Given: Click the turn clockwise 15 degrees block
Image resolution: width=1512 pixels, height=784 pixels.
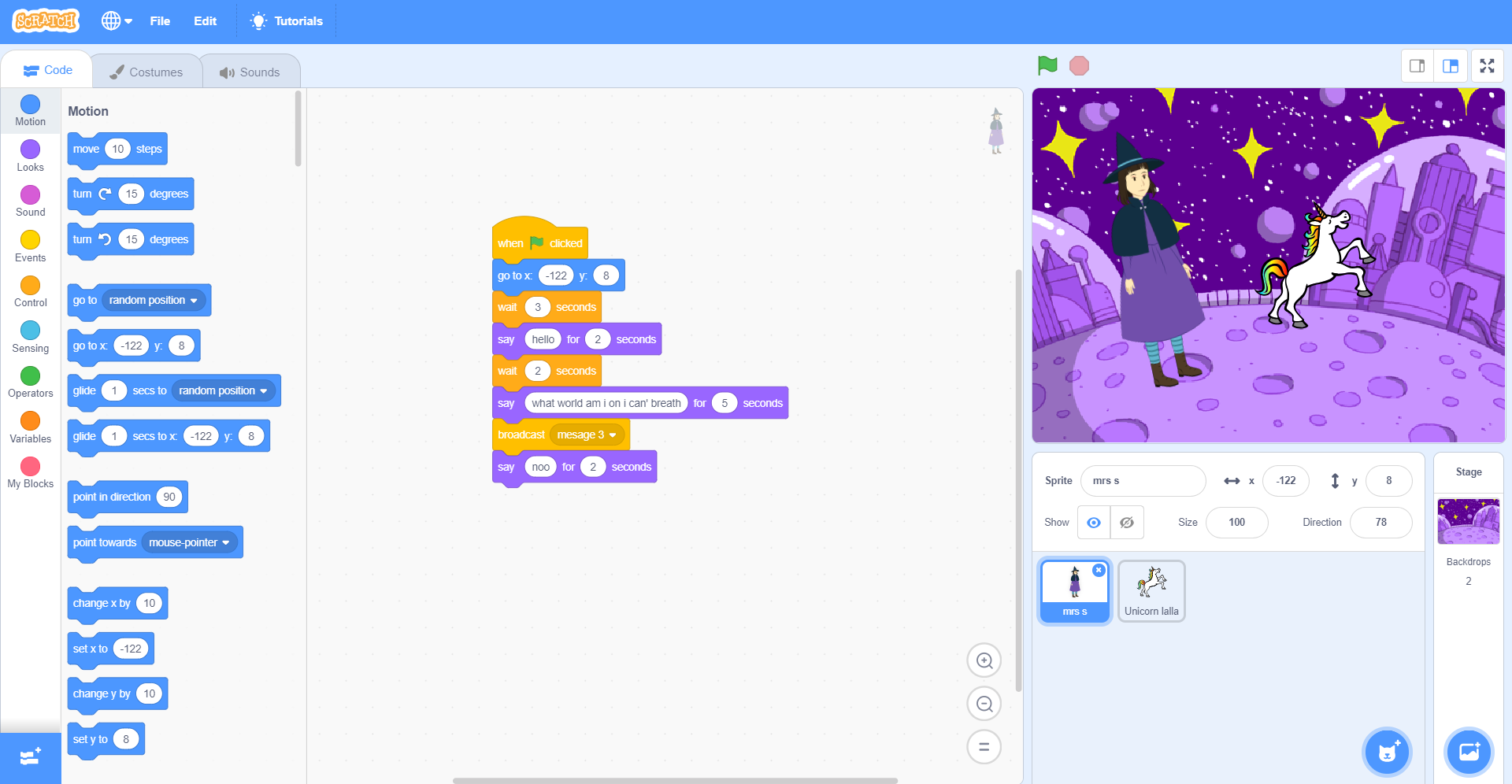Looking at the screenshot, I should [x=131, y=194].
